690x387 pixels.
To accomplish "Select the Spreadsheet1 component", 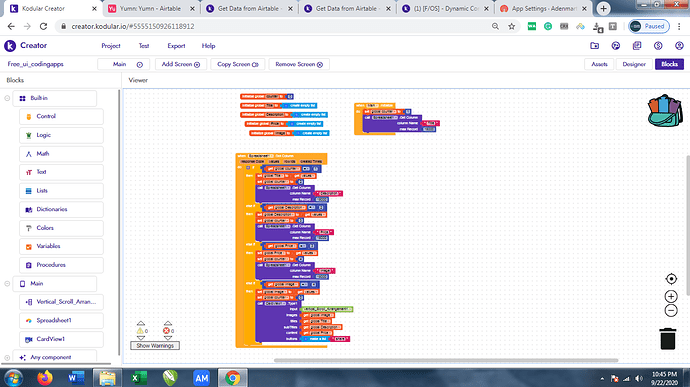I will coord(61,321).
